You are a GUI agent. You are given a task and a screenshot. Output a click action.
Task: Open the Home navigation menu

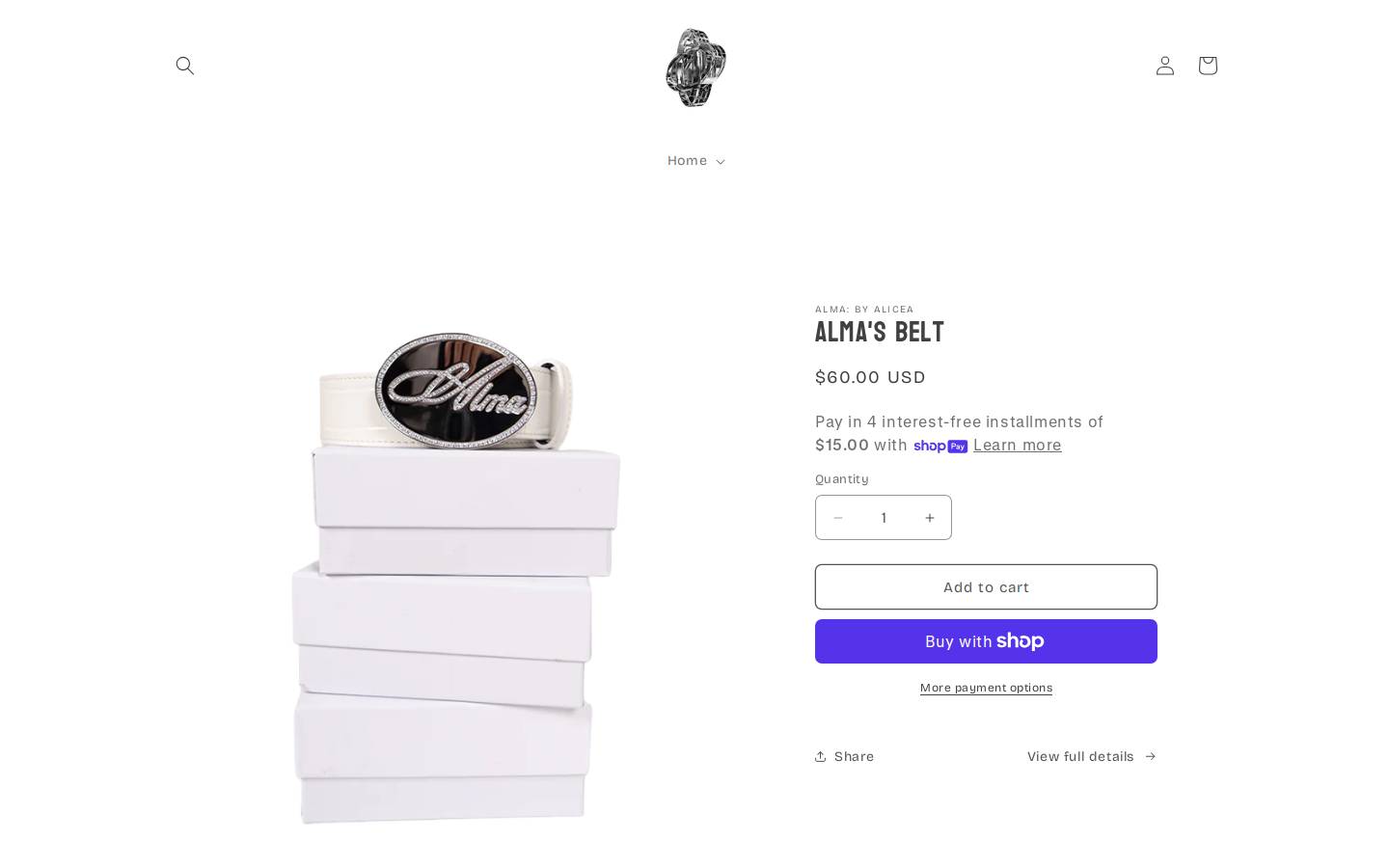(x=695, y=161)
